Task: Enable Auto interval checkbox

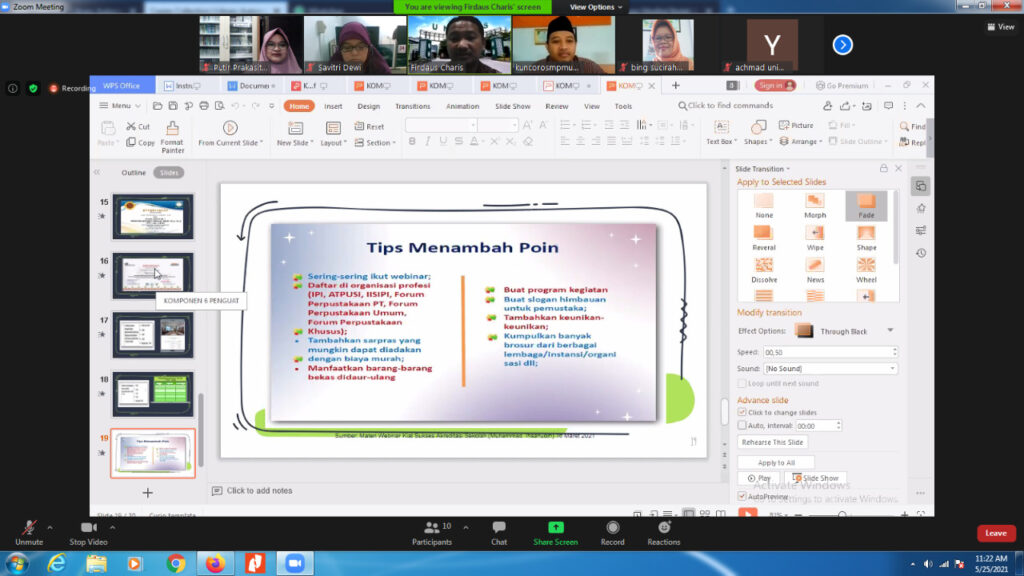Action: click(x=742, y=425)
